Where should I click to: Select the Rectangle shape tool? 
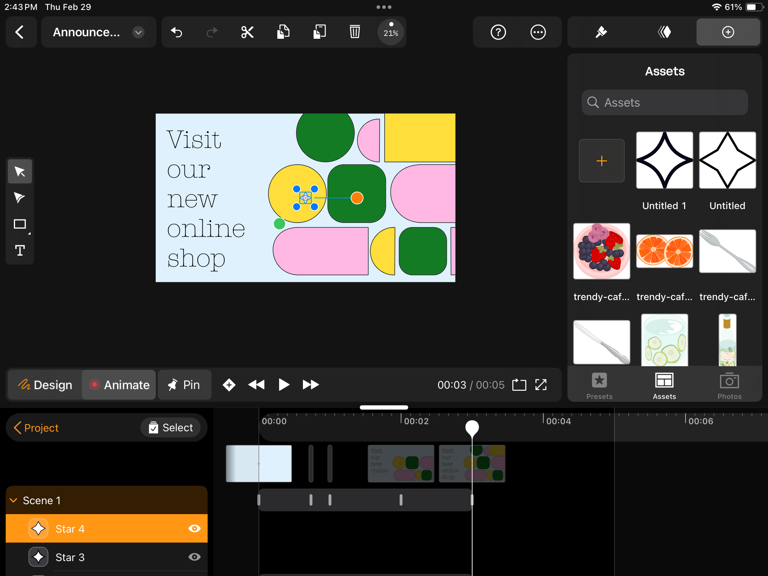pyautogui.click(x=20, y=224)
